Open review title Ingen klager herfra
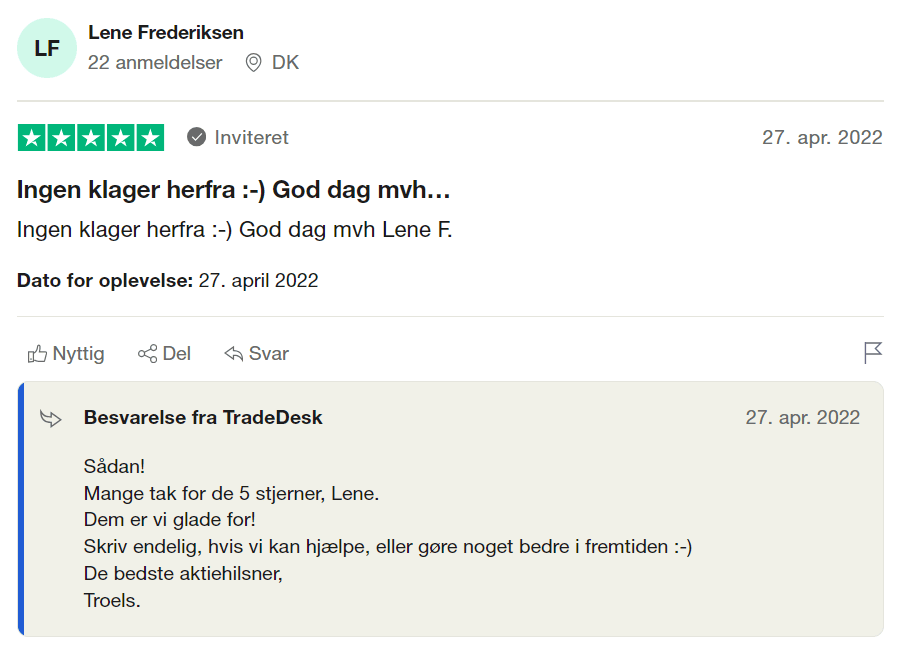 pyautogui.click(x=233, y=190)
